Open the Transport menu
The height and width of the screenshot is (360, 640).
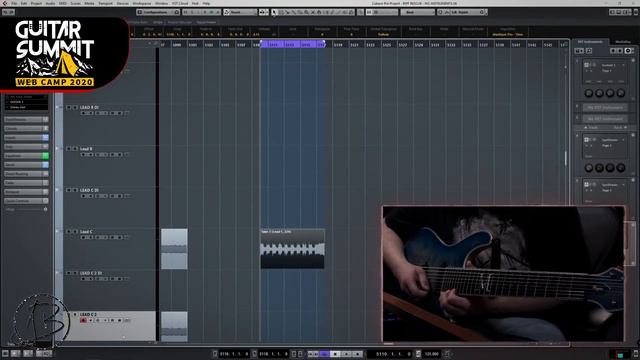(105, 3)
